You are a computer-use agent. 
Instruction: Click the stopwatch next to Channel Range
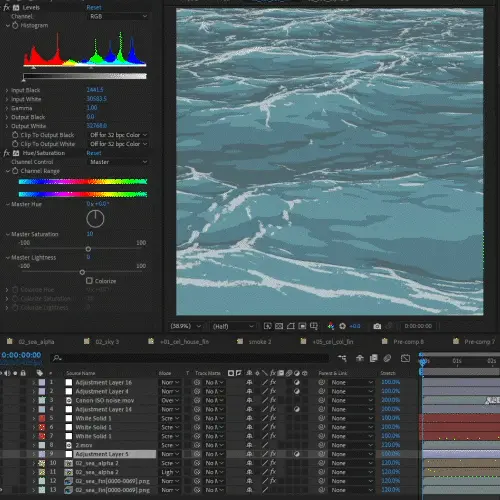pyautogui.click(x=15, y=171)
